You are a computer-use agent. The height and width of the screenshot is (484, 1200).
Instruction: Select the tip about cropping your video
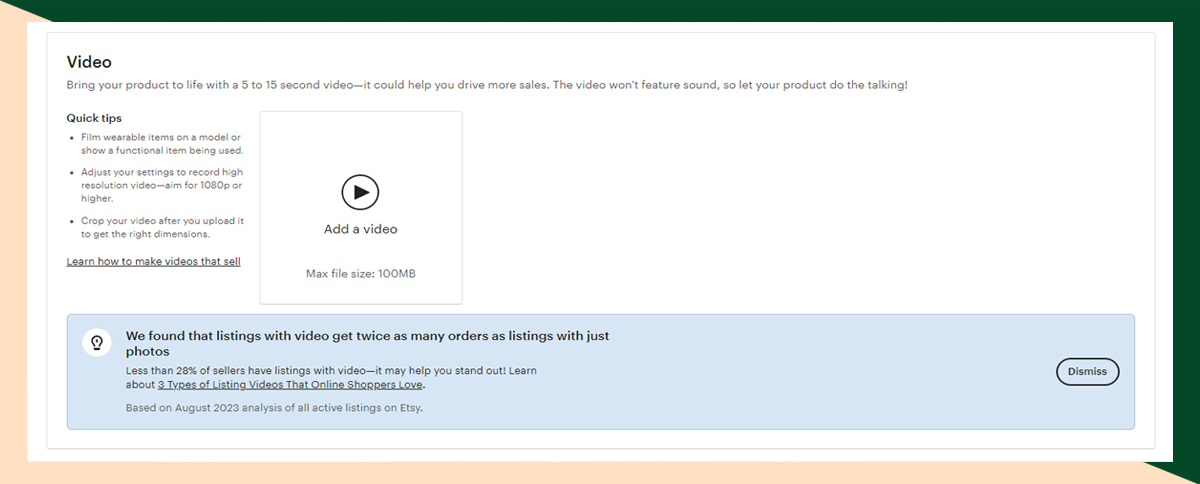(161, 227)
